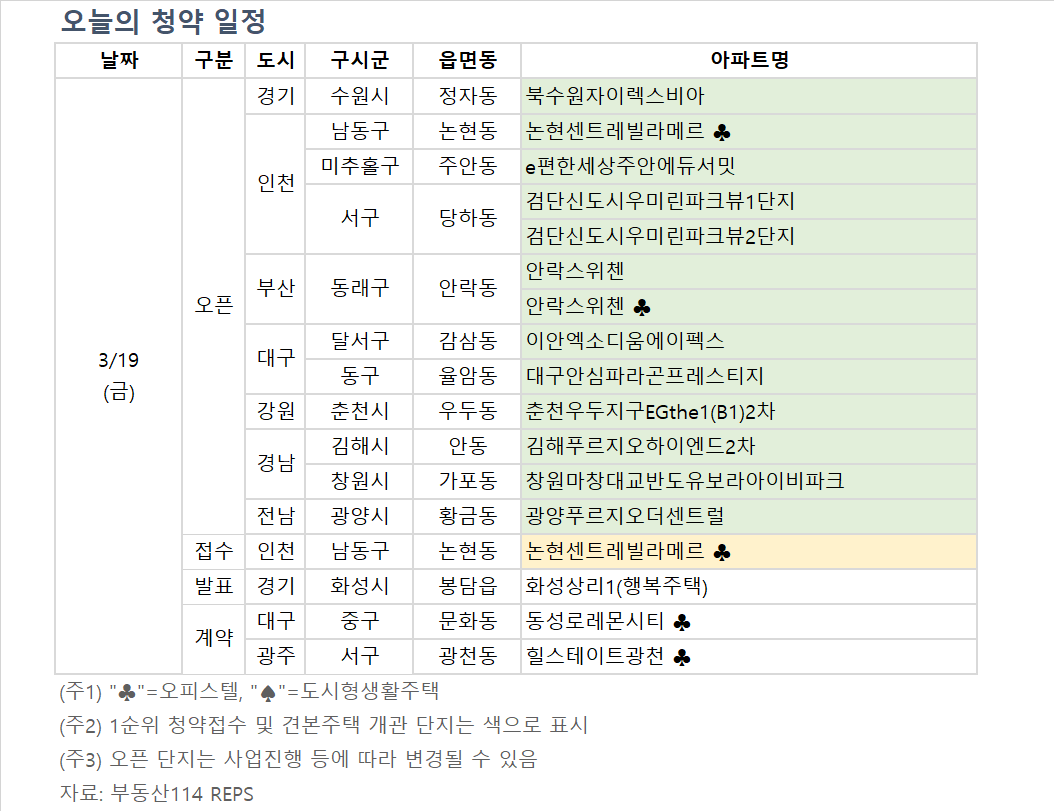Click the club icon in the yellow 접수 row
Viewport: 1054px width, 811px height.
click(x=724, y=552)
